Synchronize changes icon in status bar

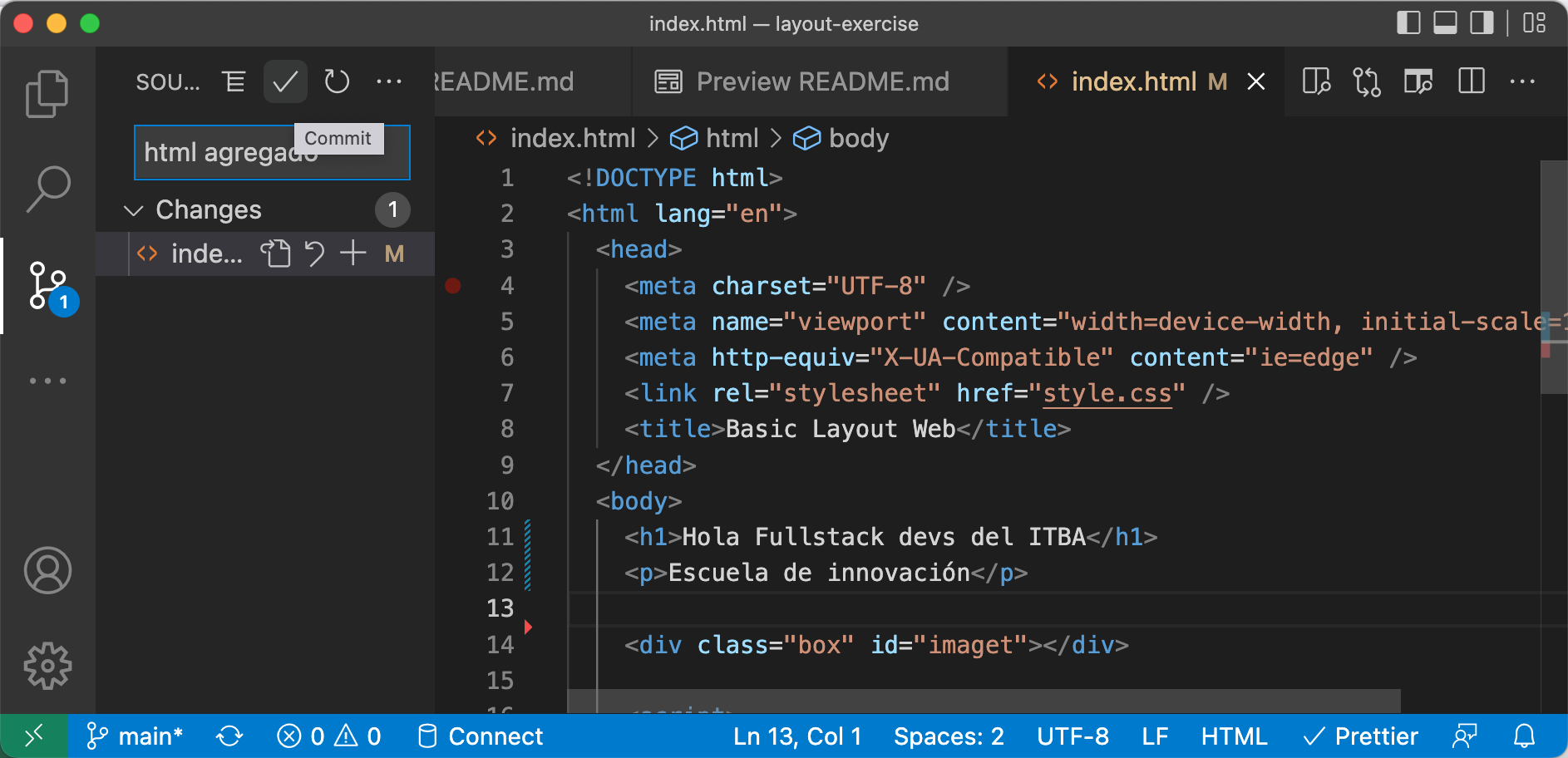point(229,736)
